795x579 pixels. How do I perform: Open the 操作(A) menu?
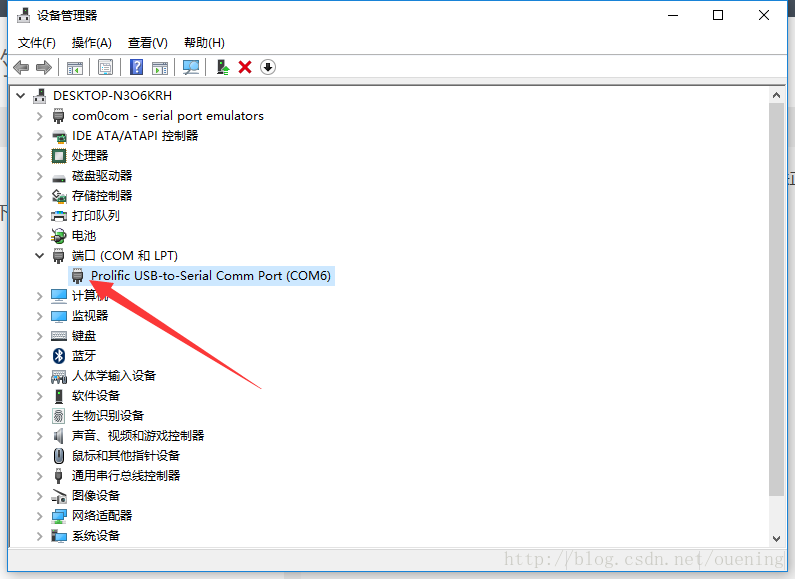click(92, 43)
